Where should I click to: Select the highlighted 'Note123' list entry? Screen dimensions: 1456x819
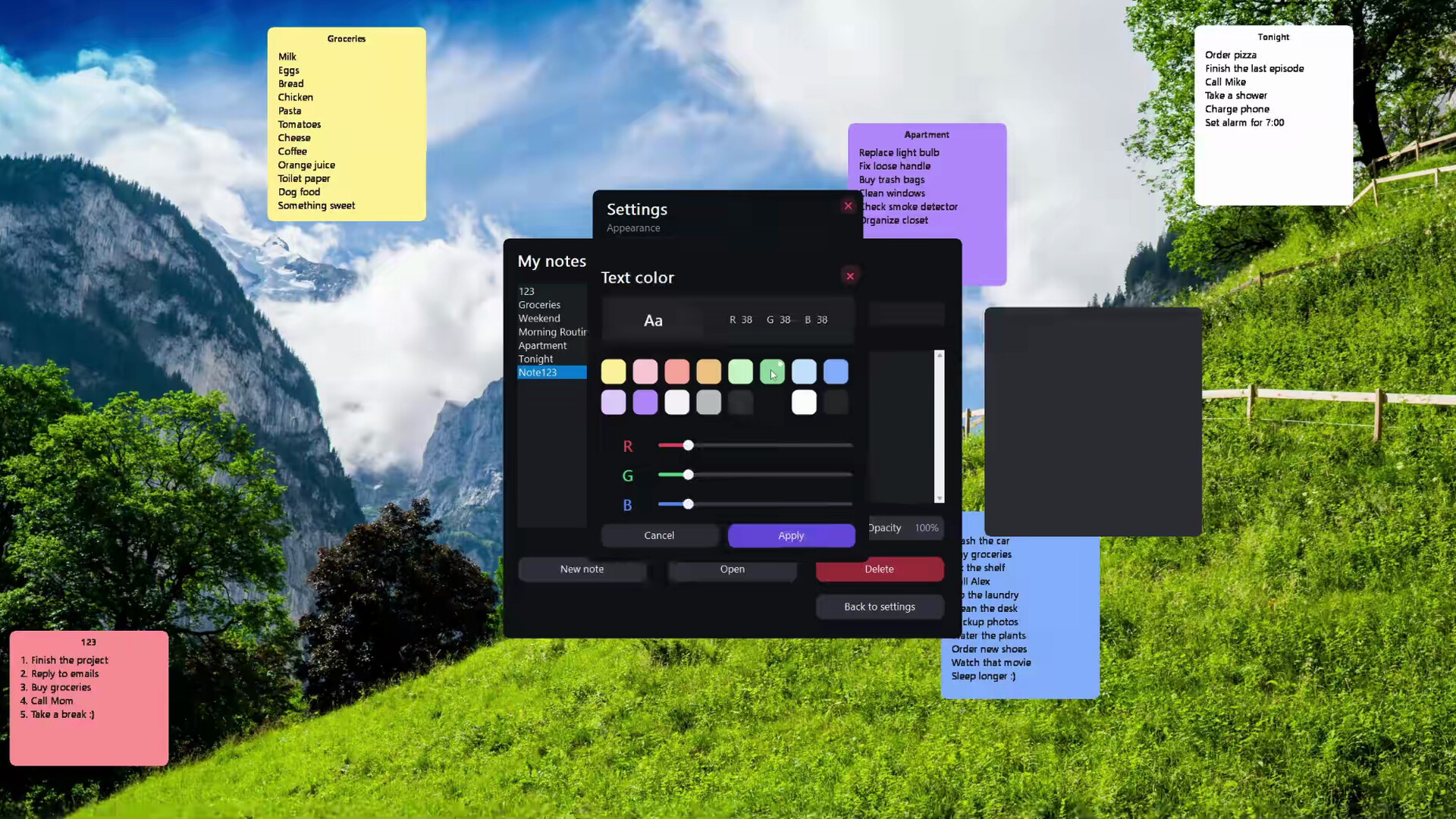click(552, 372)
